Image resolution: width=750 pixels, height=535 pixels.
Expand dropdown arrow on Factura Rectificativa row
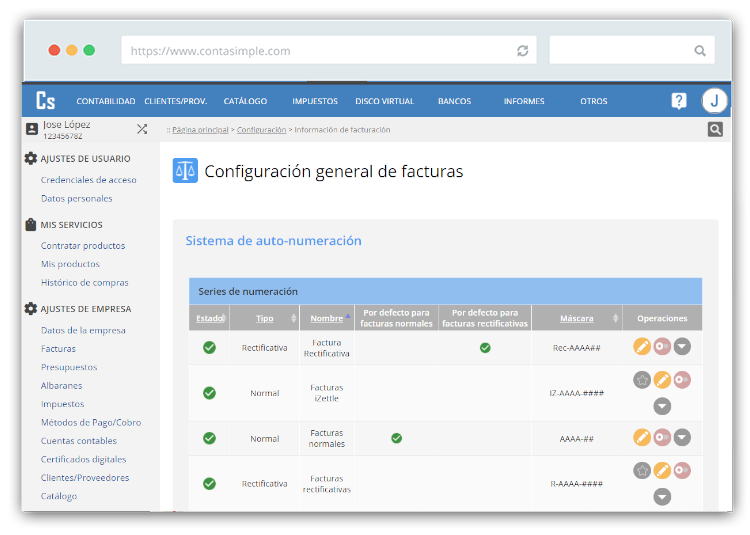pos(682,346)
